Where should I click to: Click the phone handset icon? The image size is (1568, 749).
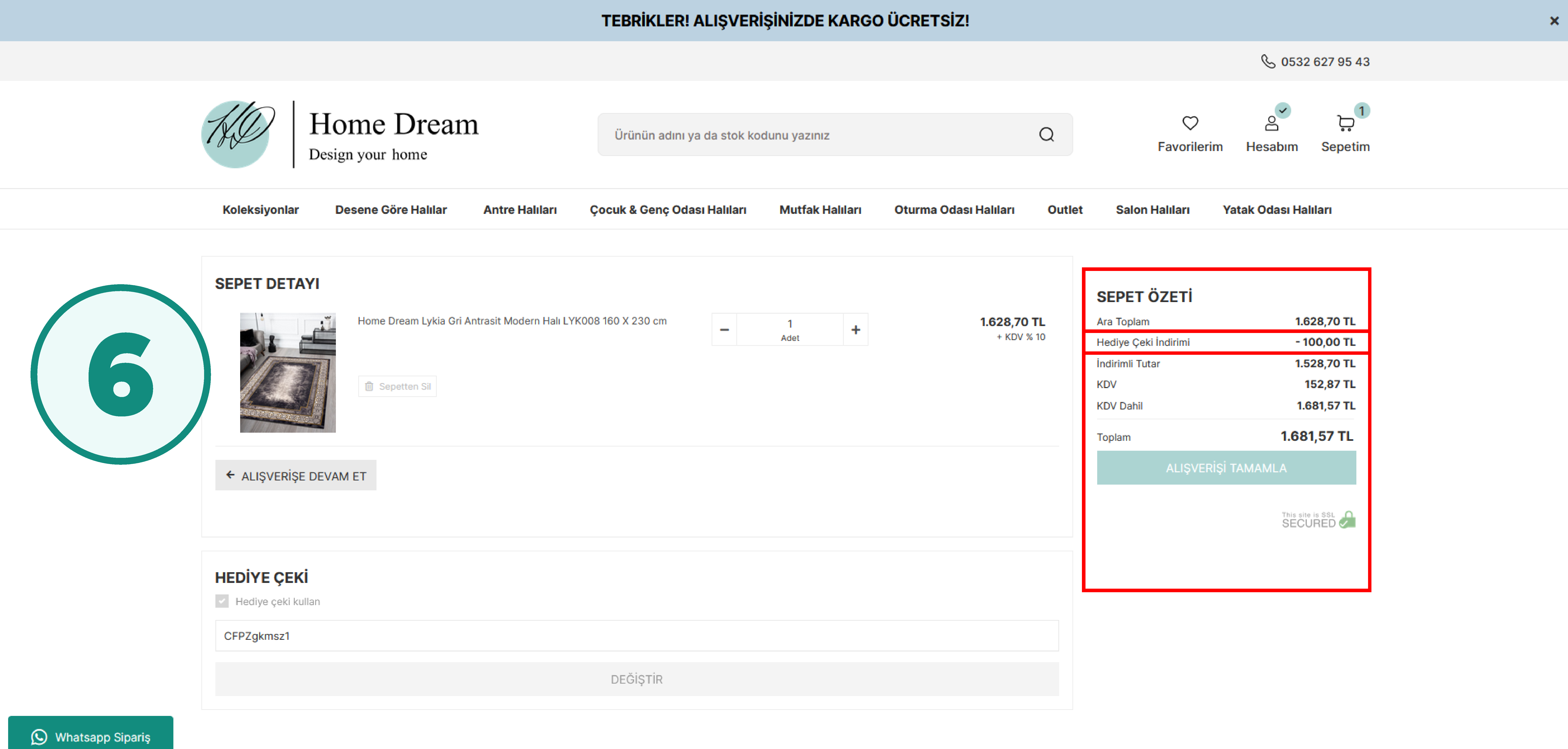pos(1268,61)
